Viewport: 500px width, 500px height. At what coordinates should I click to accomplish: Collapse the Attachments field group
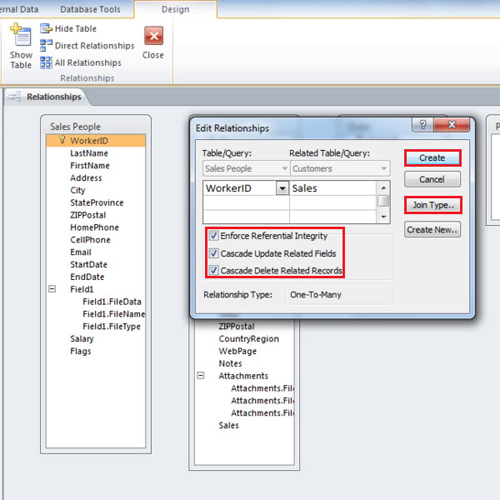coord(200,376)
